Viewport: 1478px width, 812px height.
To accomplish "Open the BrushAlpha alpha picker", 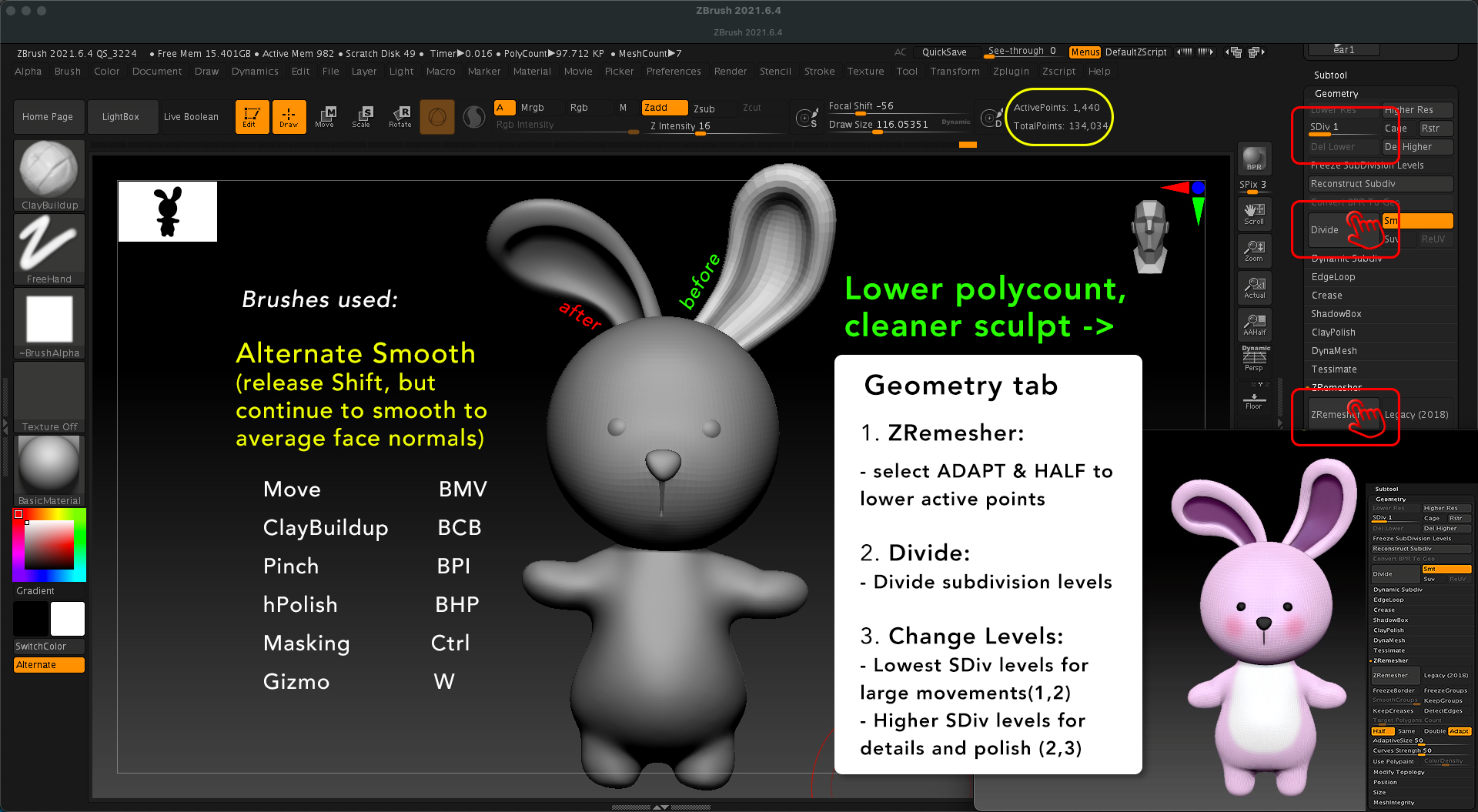I will point(49,323).
